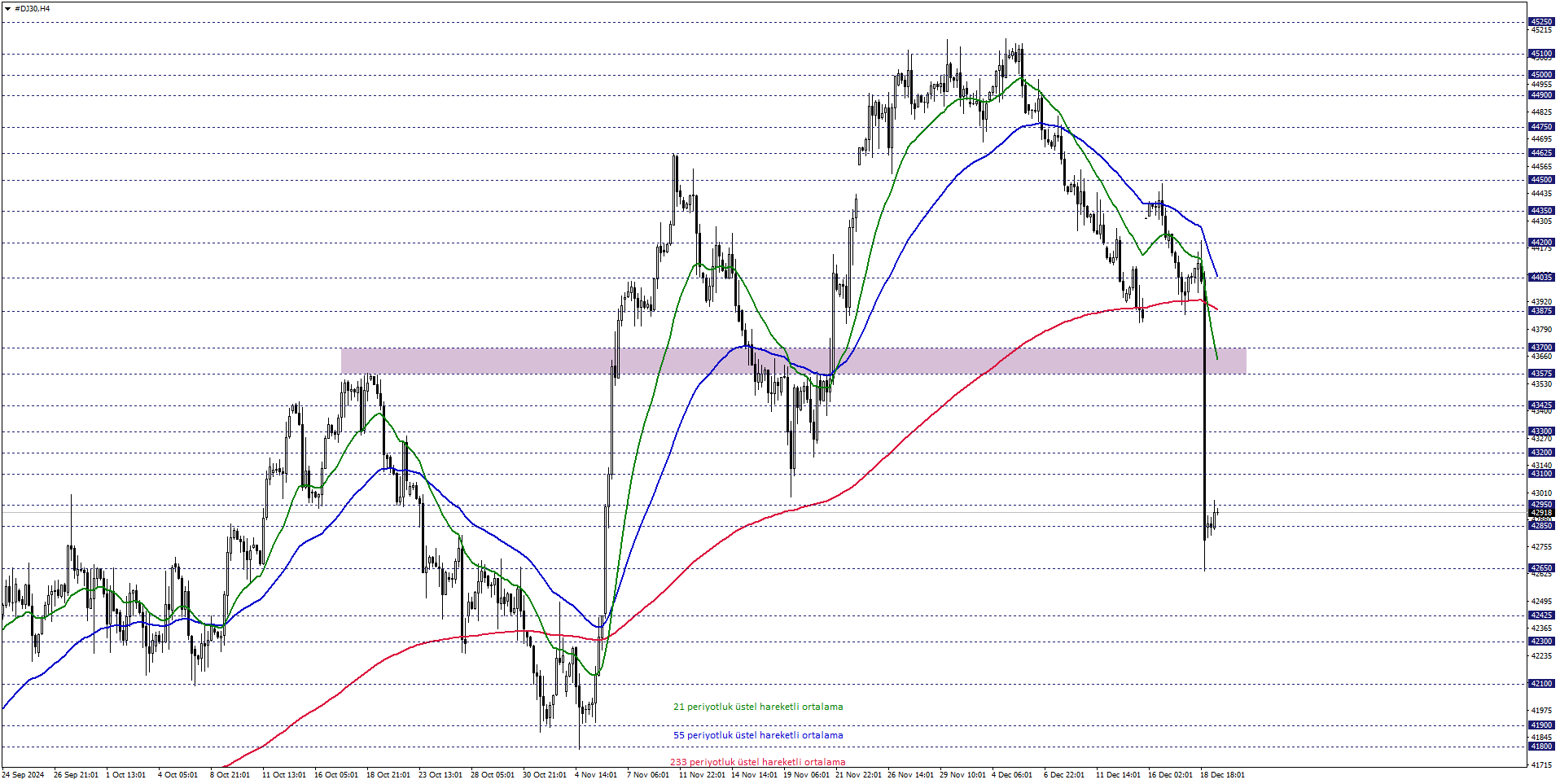This screenshot has height=784, width=1560.
Task: Pick the 44035 price level label
Action: tap(1541, 278)
